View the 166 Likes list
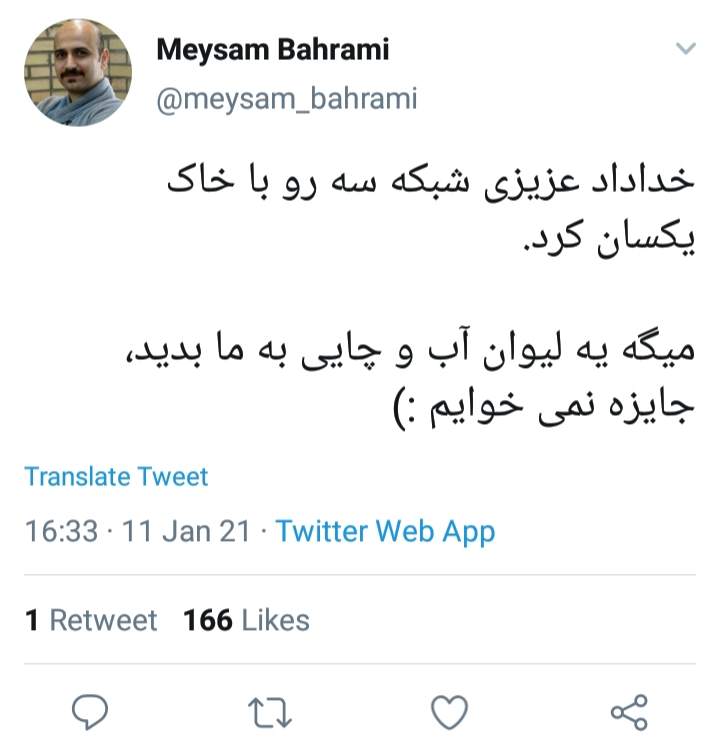Viewport: 720px width, 753px height. (246, 620)
